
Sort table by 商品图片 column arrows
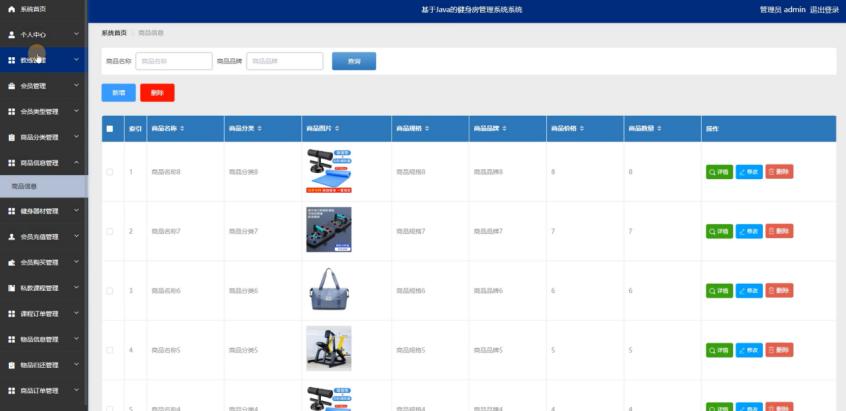[337, 129]
